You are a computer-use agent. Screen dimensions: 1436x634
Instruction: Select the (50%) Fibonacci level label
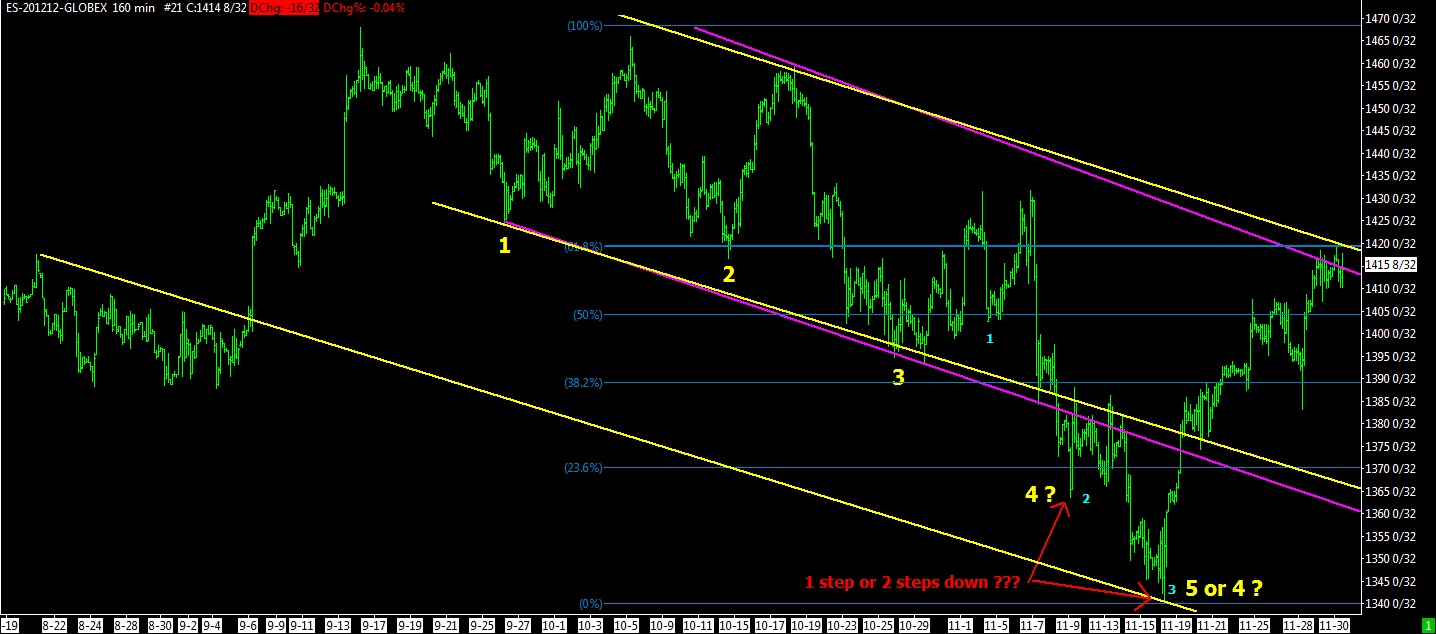(x=587, y=315)
